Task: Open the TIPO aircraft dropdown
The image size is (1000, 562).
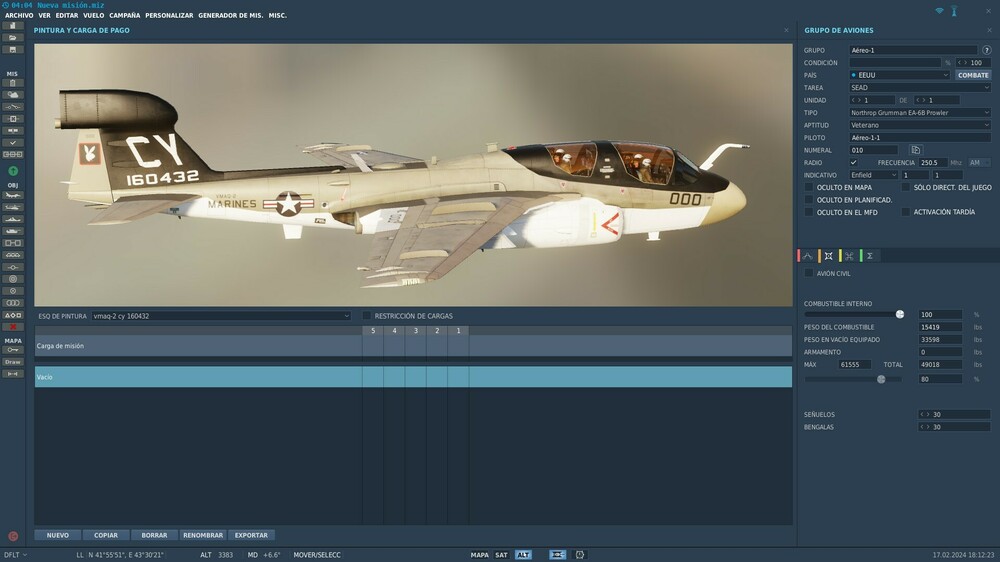Action: pyautogui.click(x=920, y=113)
